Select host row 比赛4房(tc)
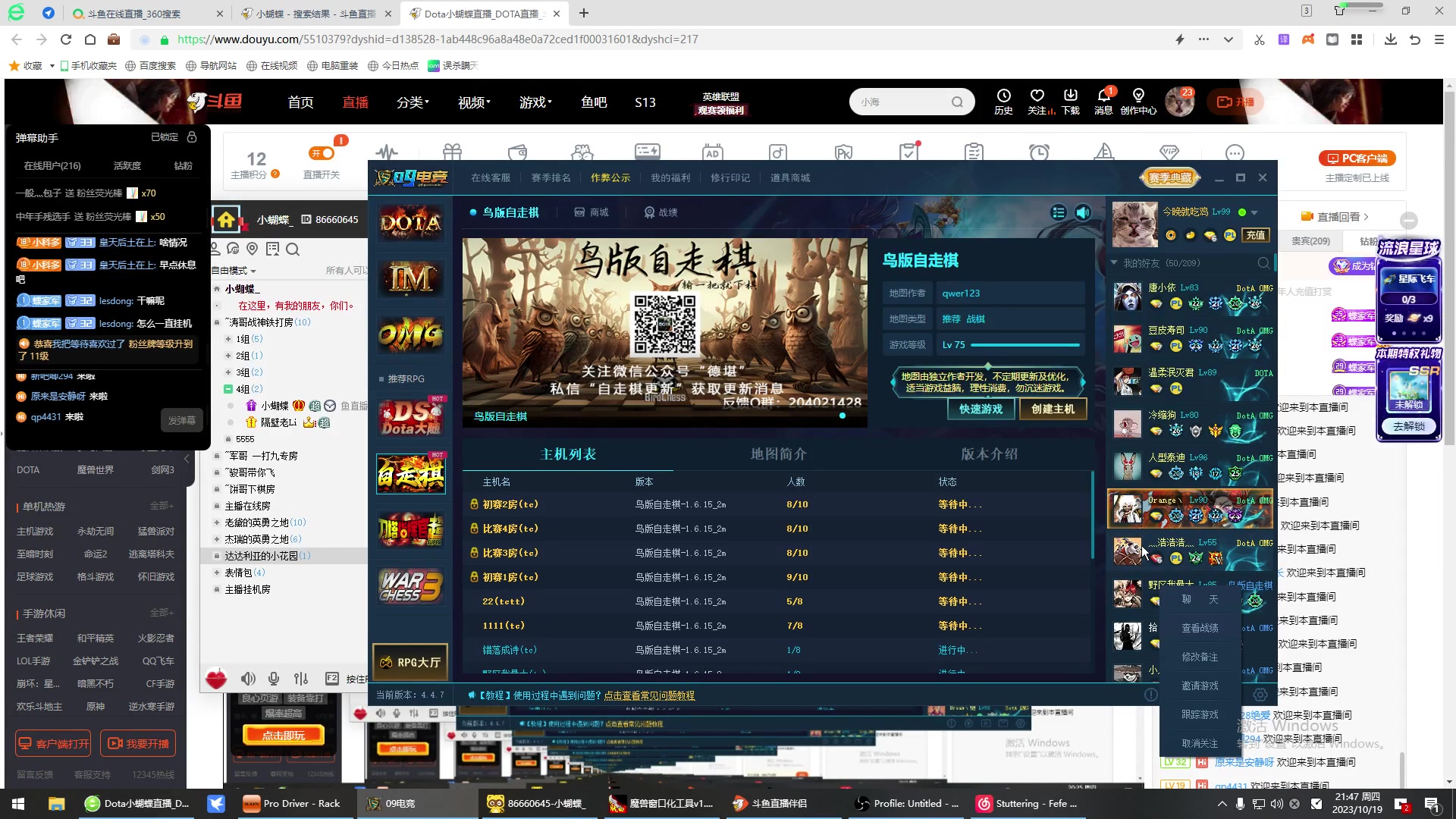The image size is (1456, 819). 777,529
